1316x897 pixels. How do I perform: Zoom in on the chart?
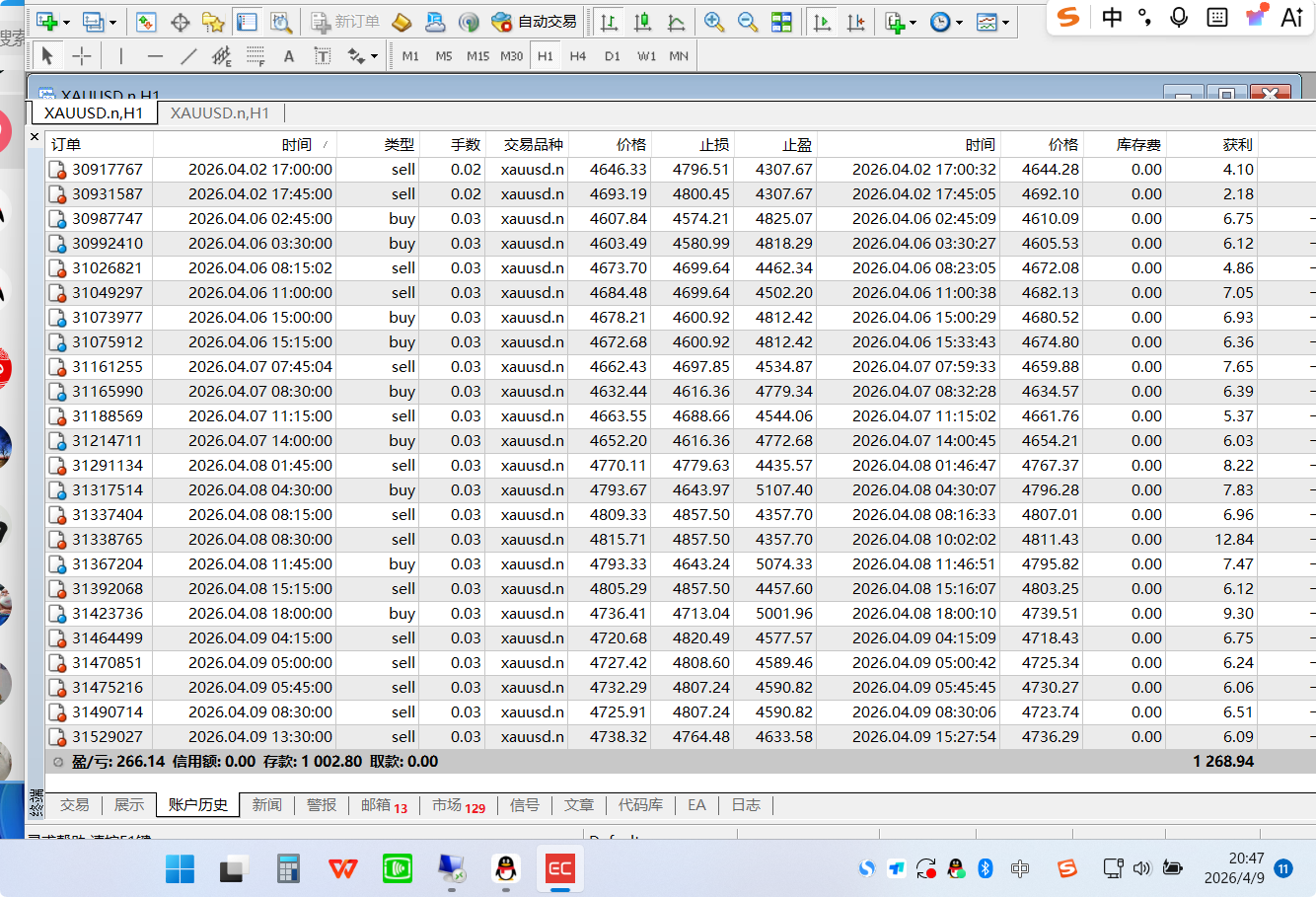(x=714, y=21)
